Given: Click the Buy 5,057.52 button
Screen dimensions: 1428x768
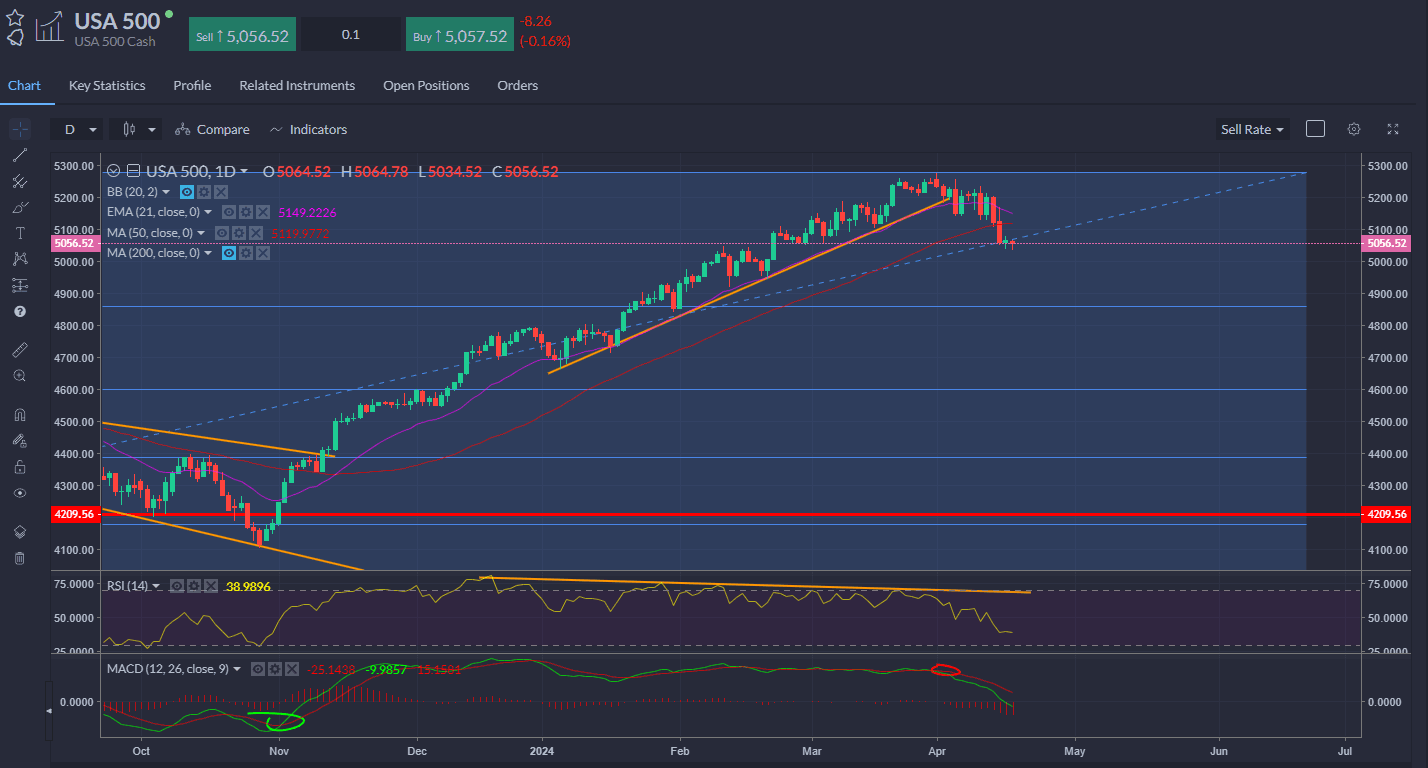Looking at the screenshot, I should [460, 35].
